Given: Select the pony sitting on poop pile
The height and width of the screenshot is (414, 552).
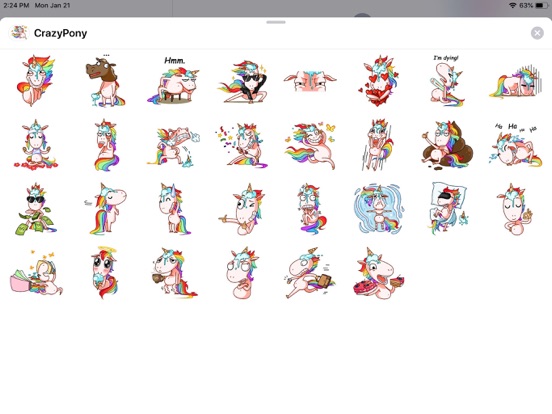Looking at the screenshot, I should (x=446, y=145).
